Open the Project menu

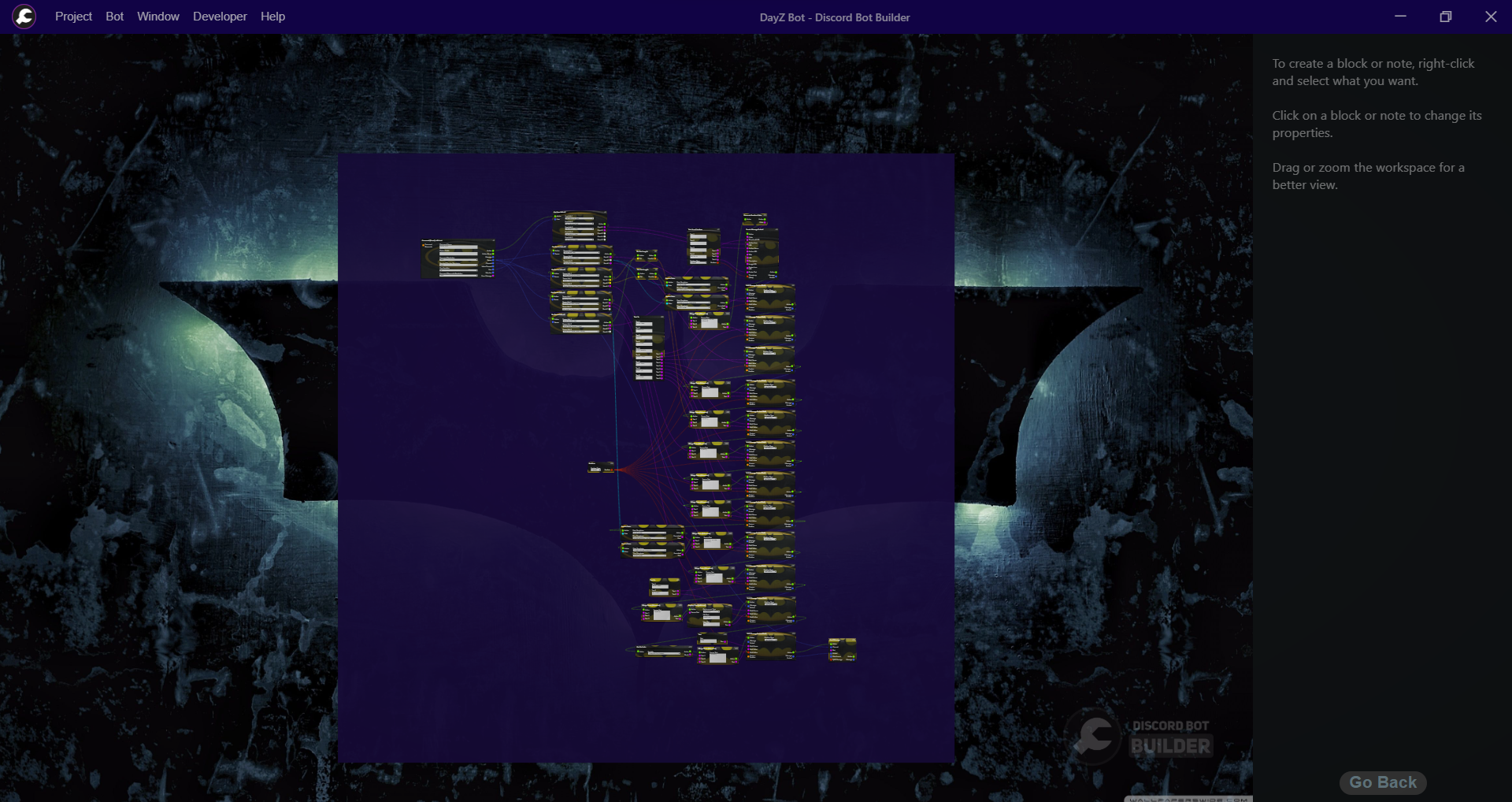pyautogui.click(x=73, y=17)
